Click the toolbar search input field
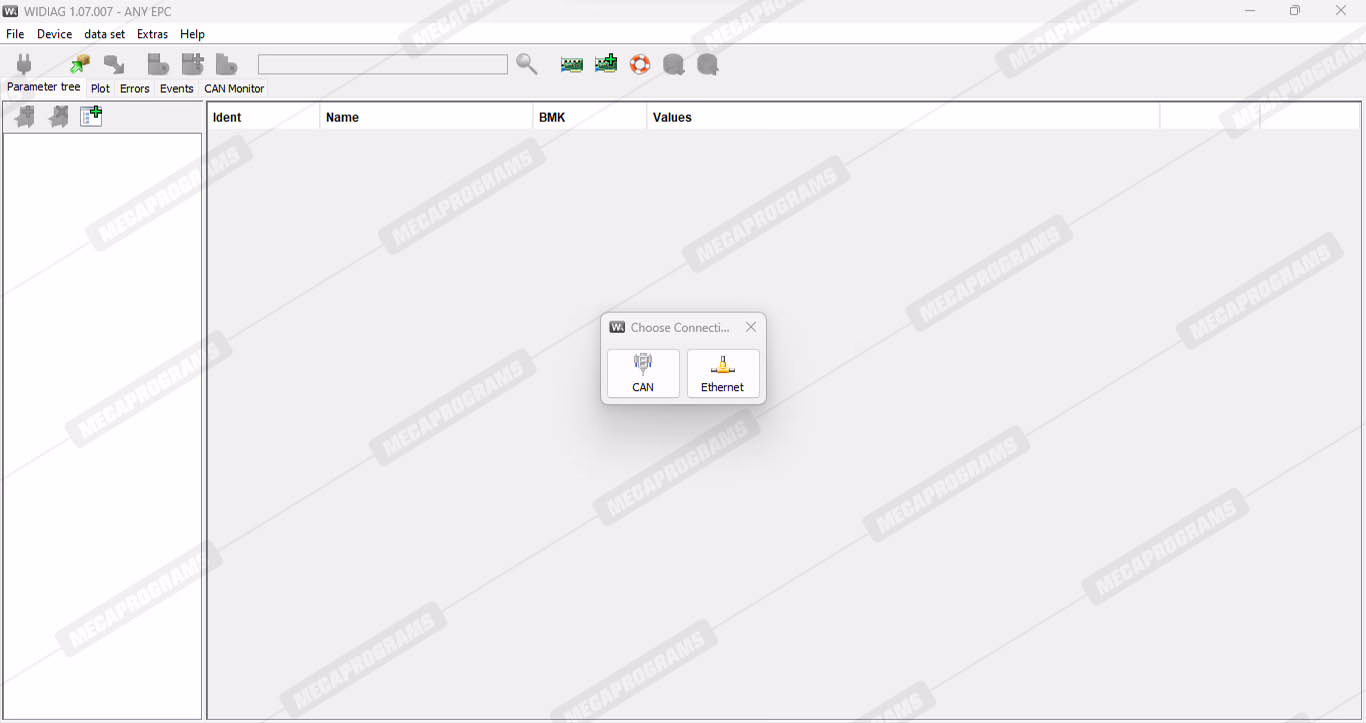 coord(382,64)
